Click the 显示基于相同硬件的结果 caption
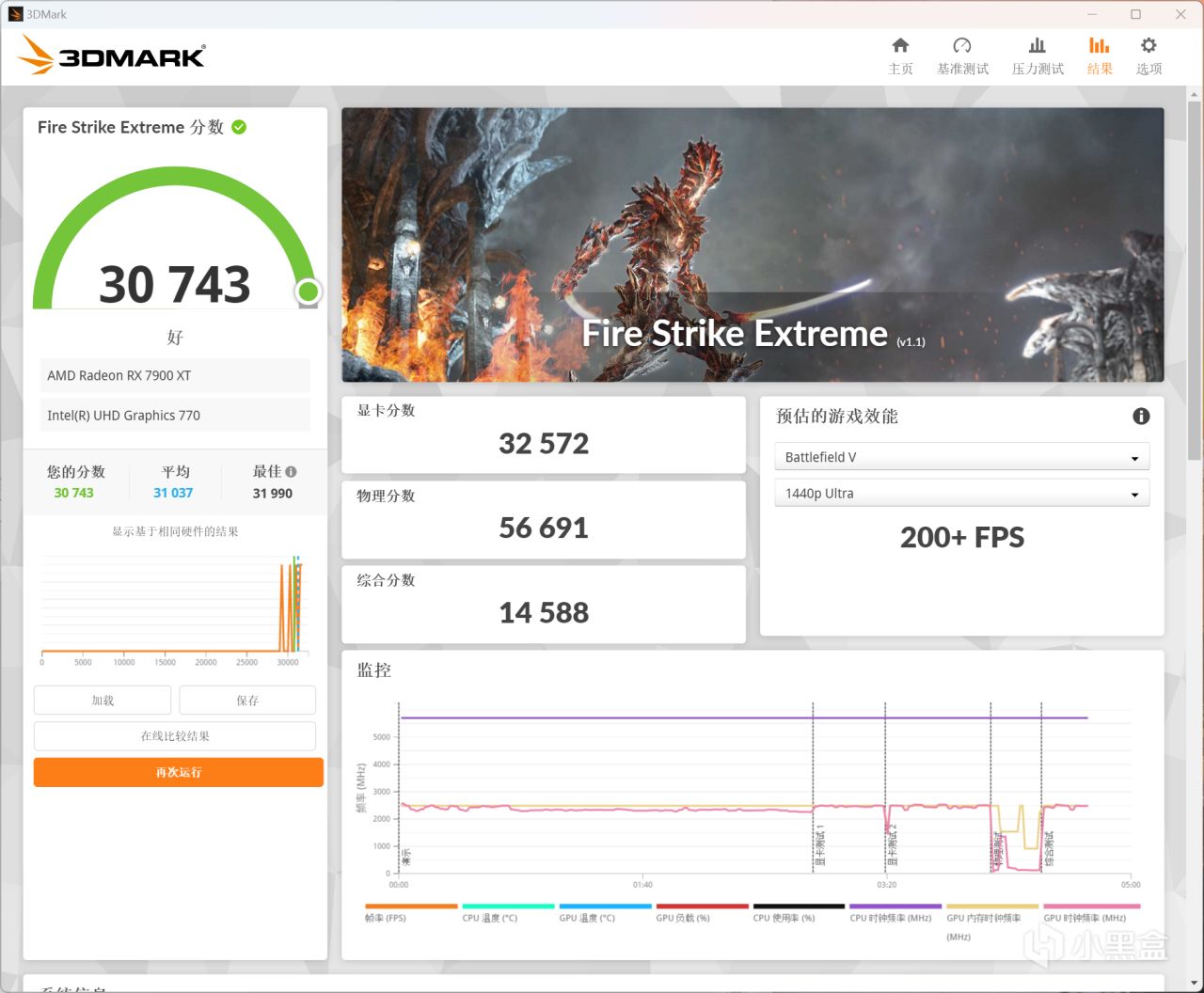 175,531
